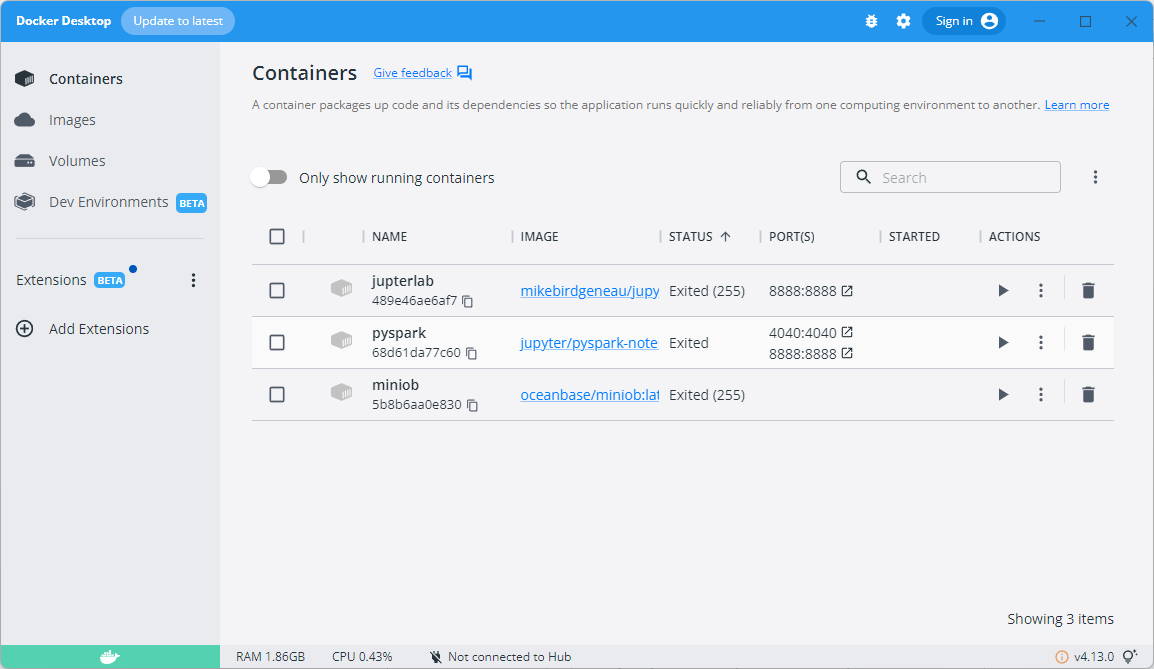The image size is (1154, 669).
Task: Select the jupterlab row checkbox
Action: [277, 291]
